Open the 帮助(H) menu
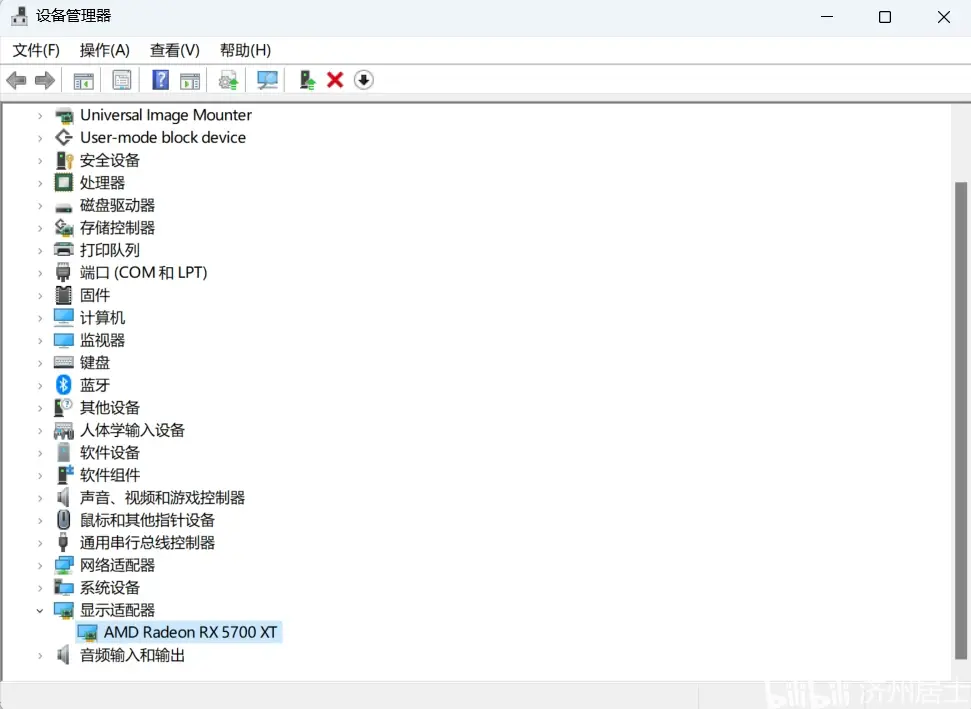This screenshot has width=971, height=709. (x=245, y=50)
